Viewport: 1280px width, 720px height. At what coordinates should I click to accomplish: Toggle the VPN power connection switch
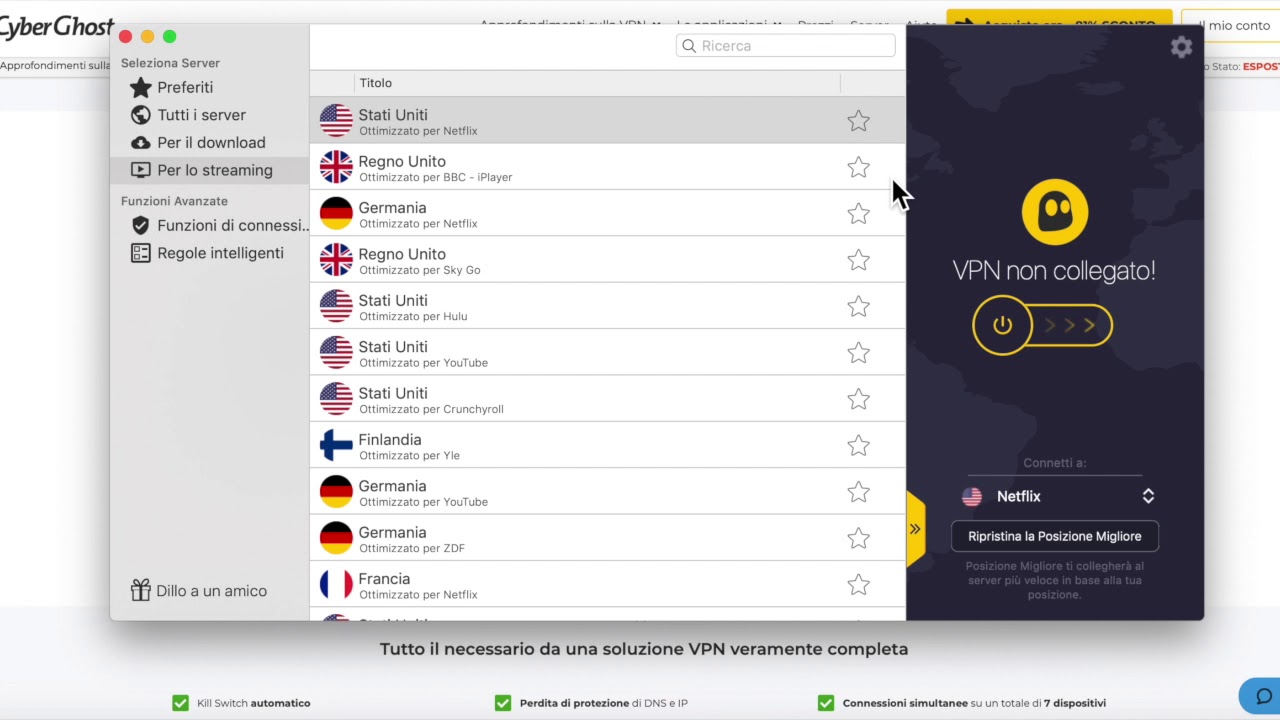(1042, 325)
